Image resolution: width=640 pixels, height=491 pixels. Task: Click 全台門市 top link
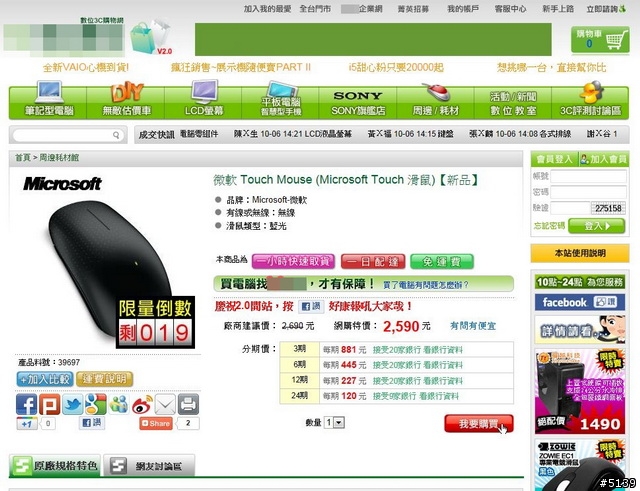[315, 9]
